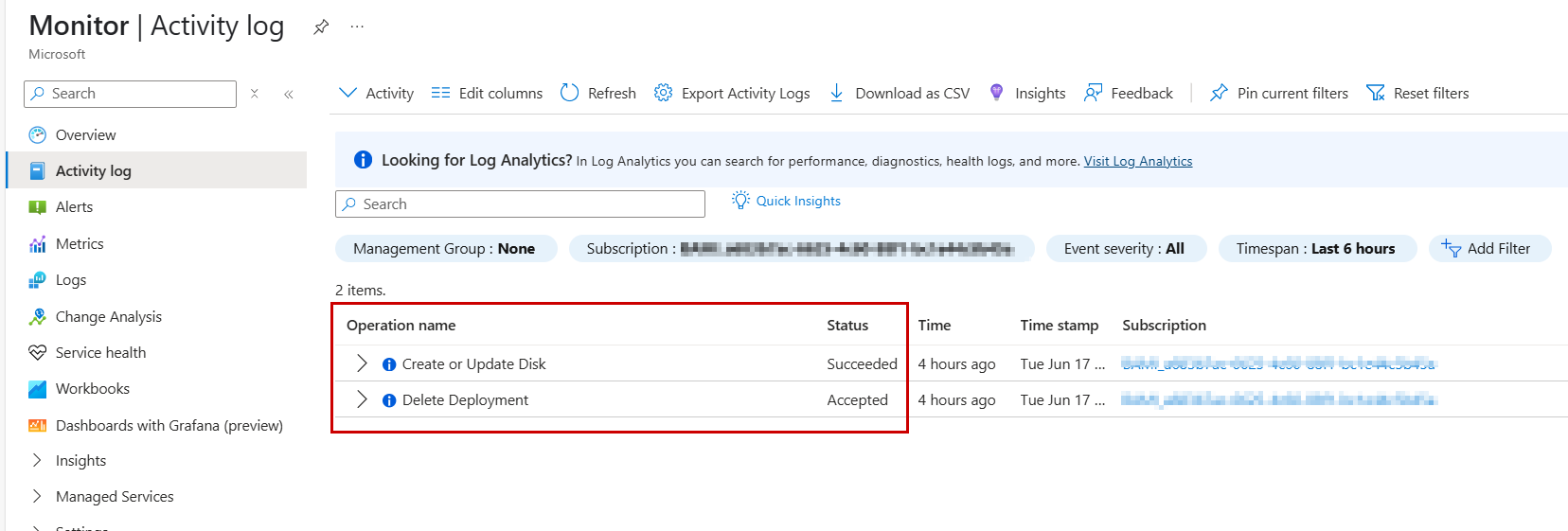This screenshot has width=1568, height=531.
Task: Click the Workbooks icon
Action: coord(37,388)
